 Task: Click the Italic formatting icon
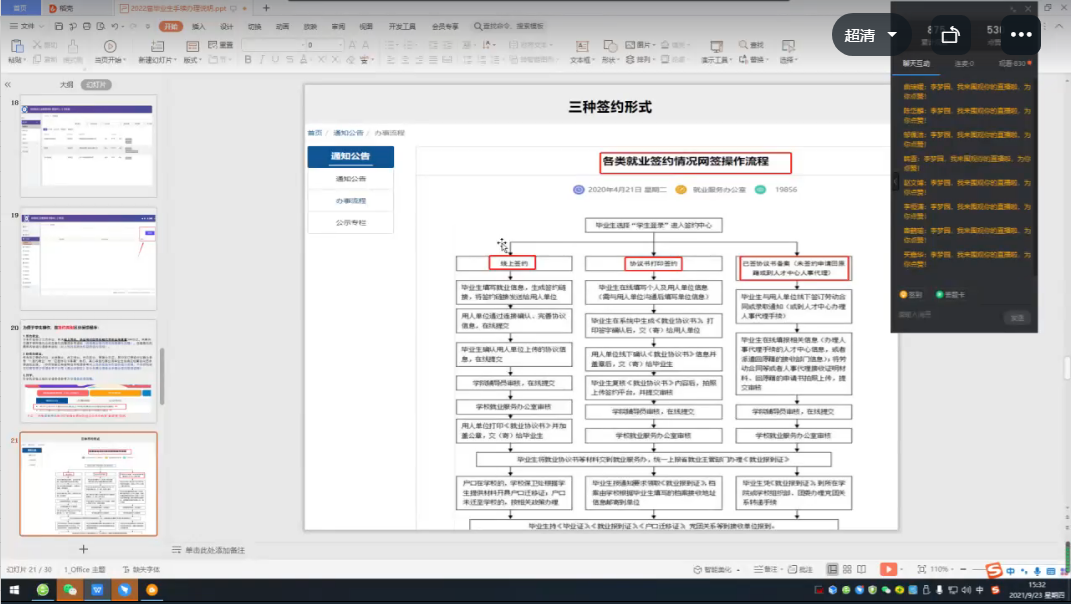click(x=262, y=60)
